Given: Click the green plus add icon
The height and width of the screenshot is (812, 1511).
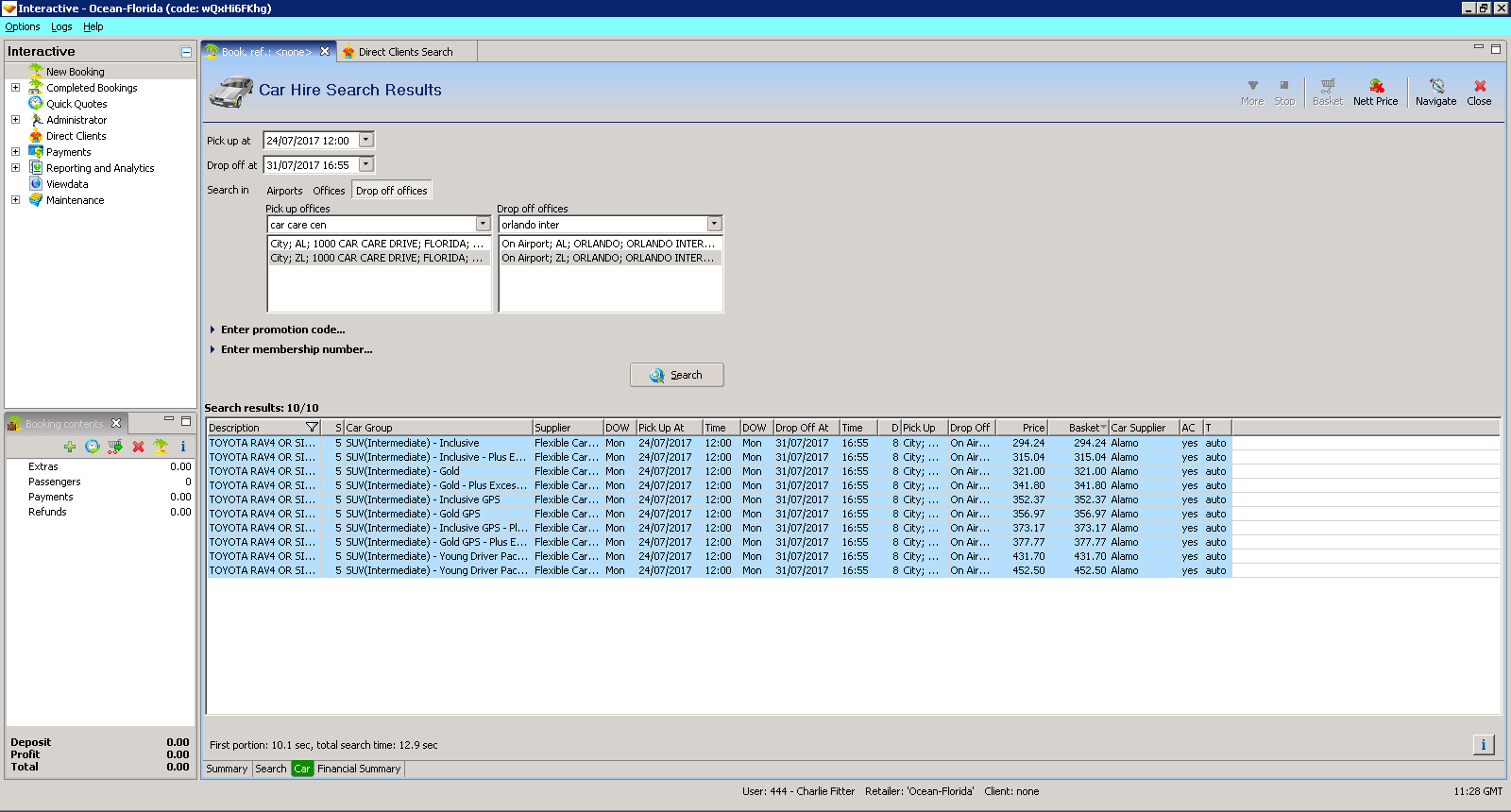Looking at the screenshot, I should point(70,447).
